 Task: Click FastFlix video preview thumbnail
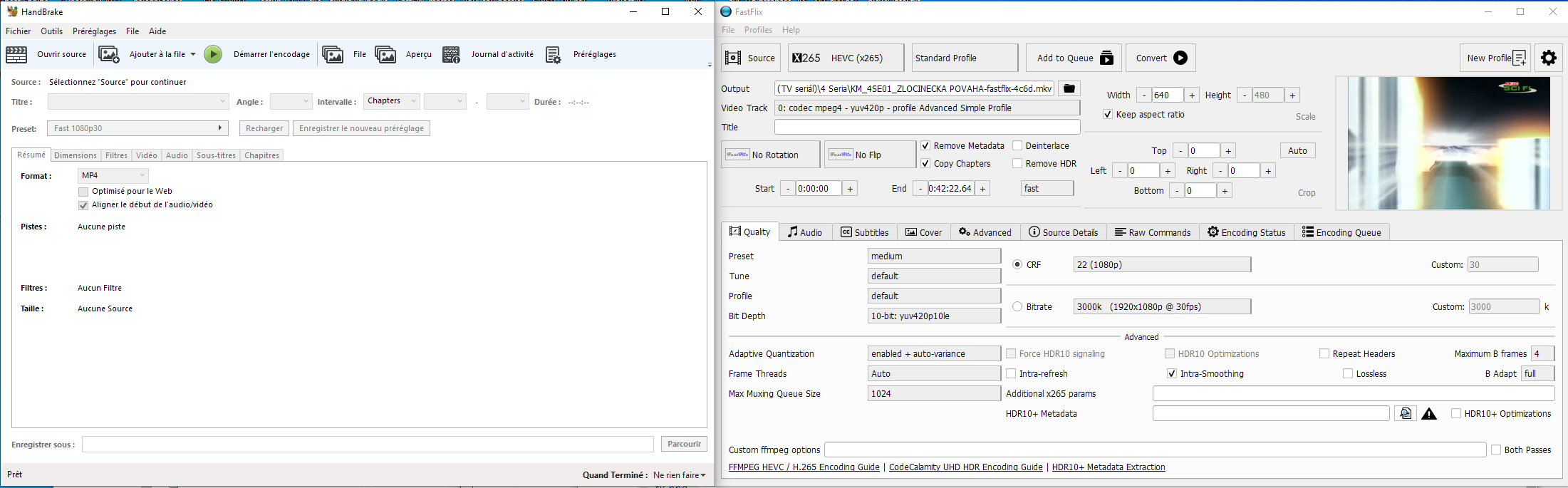(1449, 143)
